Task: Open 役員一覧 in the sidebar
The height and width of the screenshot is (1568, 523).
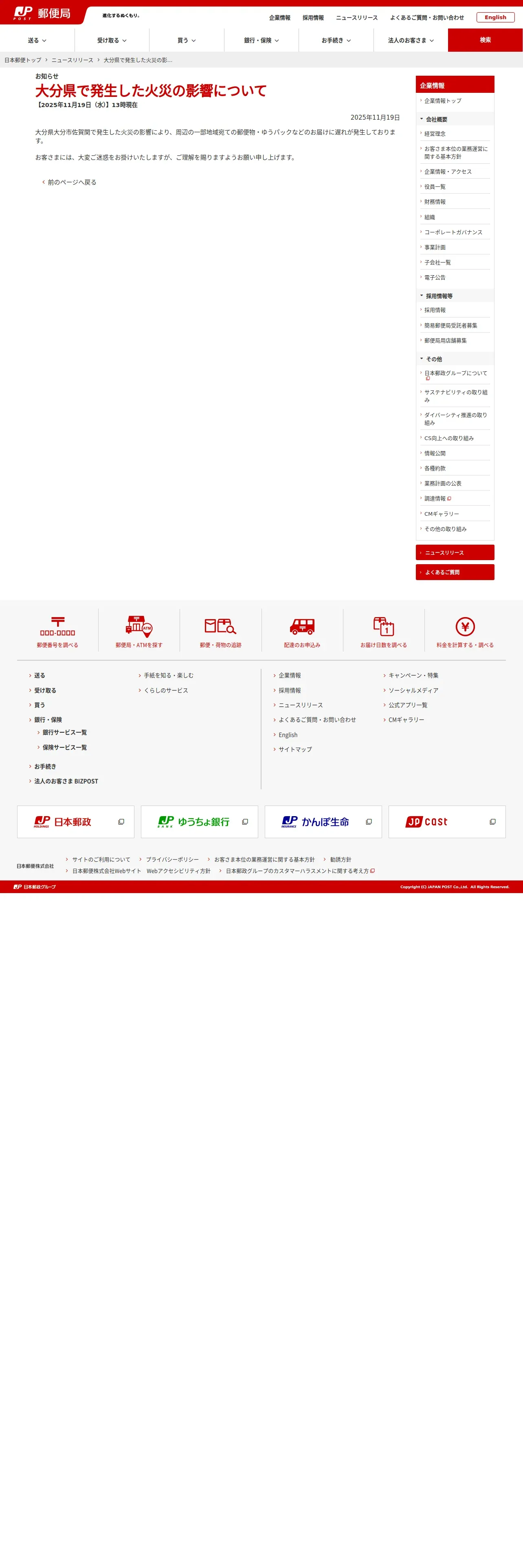Action: [435, 187]
